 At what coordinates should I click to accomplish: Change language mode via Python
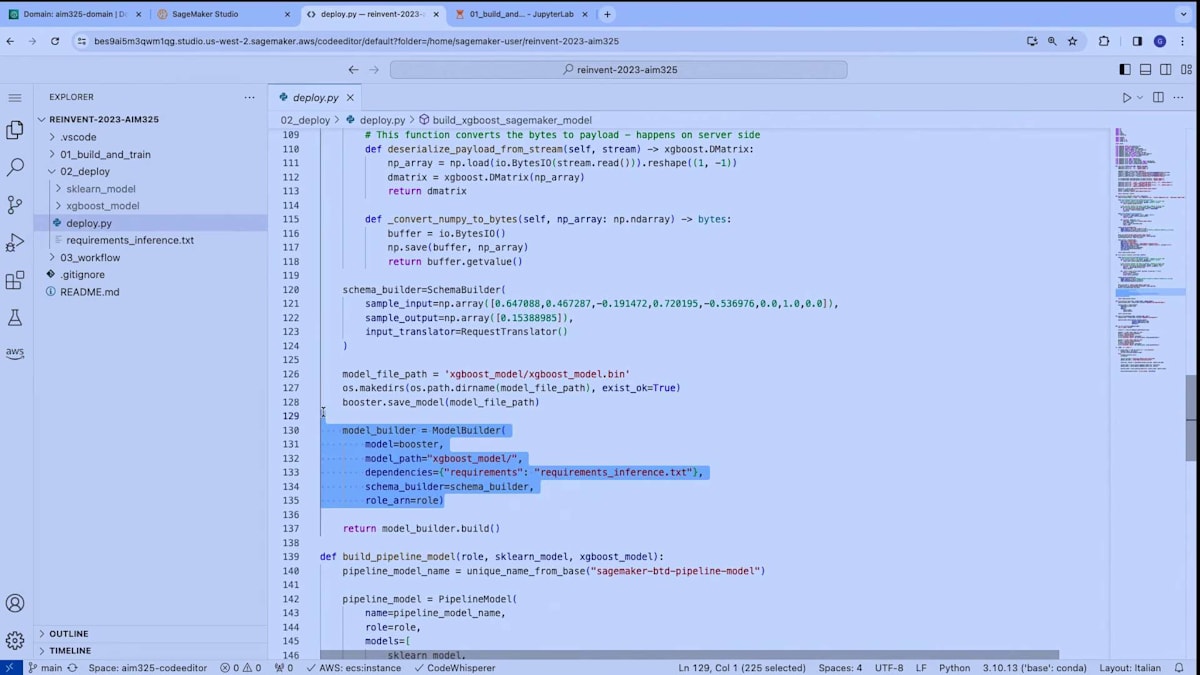click(x=954, y=667)
